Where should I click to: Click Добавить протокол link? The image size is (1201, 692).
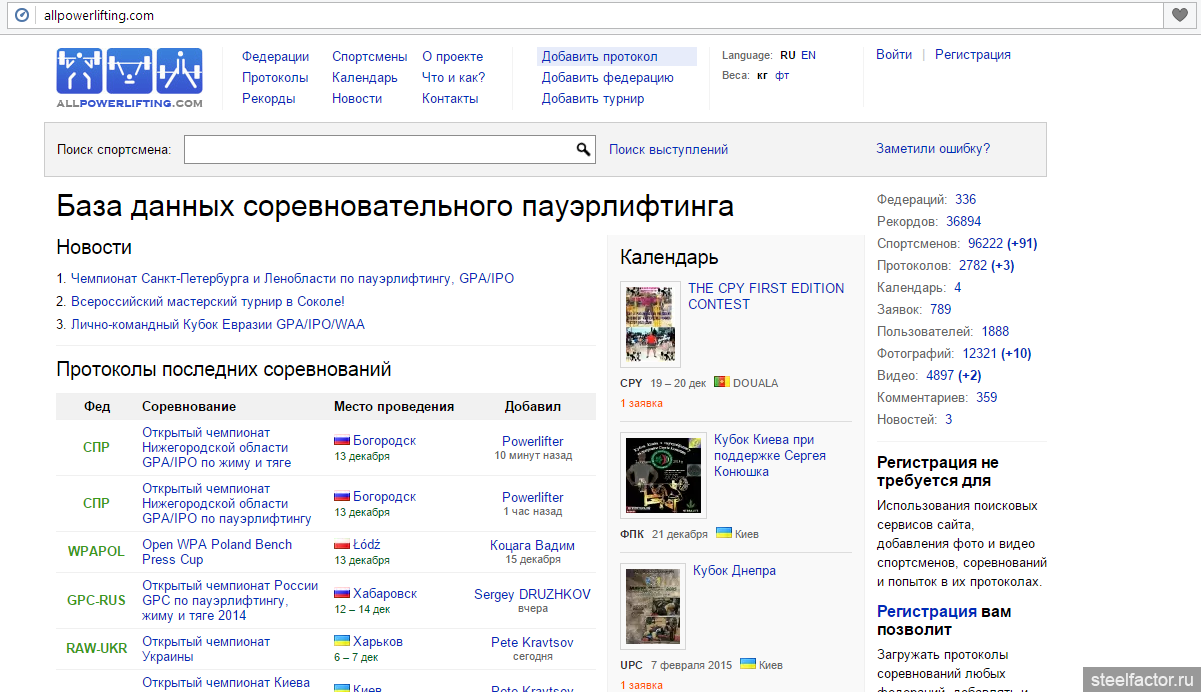[x=600, y=57]
